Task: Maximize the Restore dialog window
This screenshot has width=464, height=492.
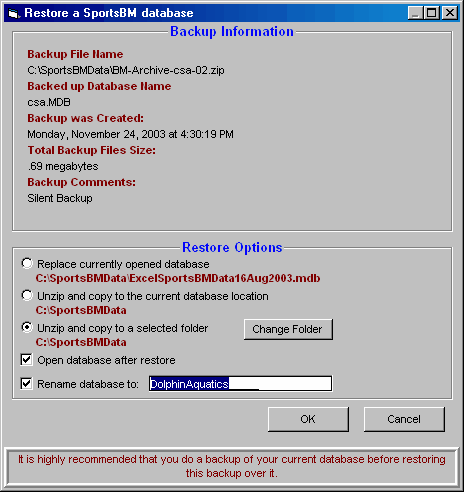Action: [431, 13]
